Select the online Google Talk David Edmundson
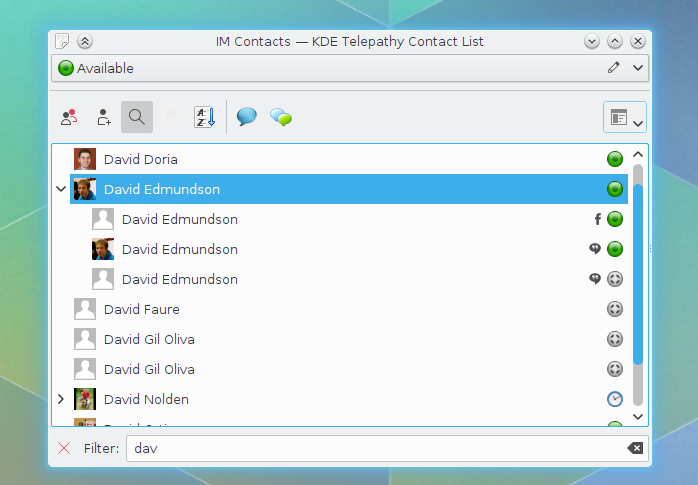 coord(358,249)
